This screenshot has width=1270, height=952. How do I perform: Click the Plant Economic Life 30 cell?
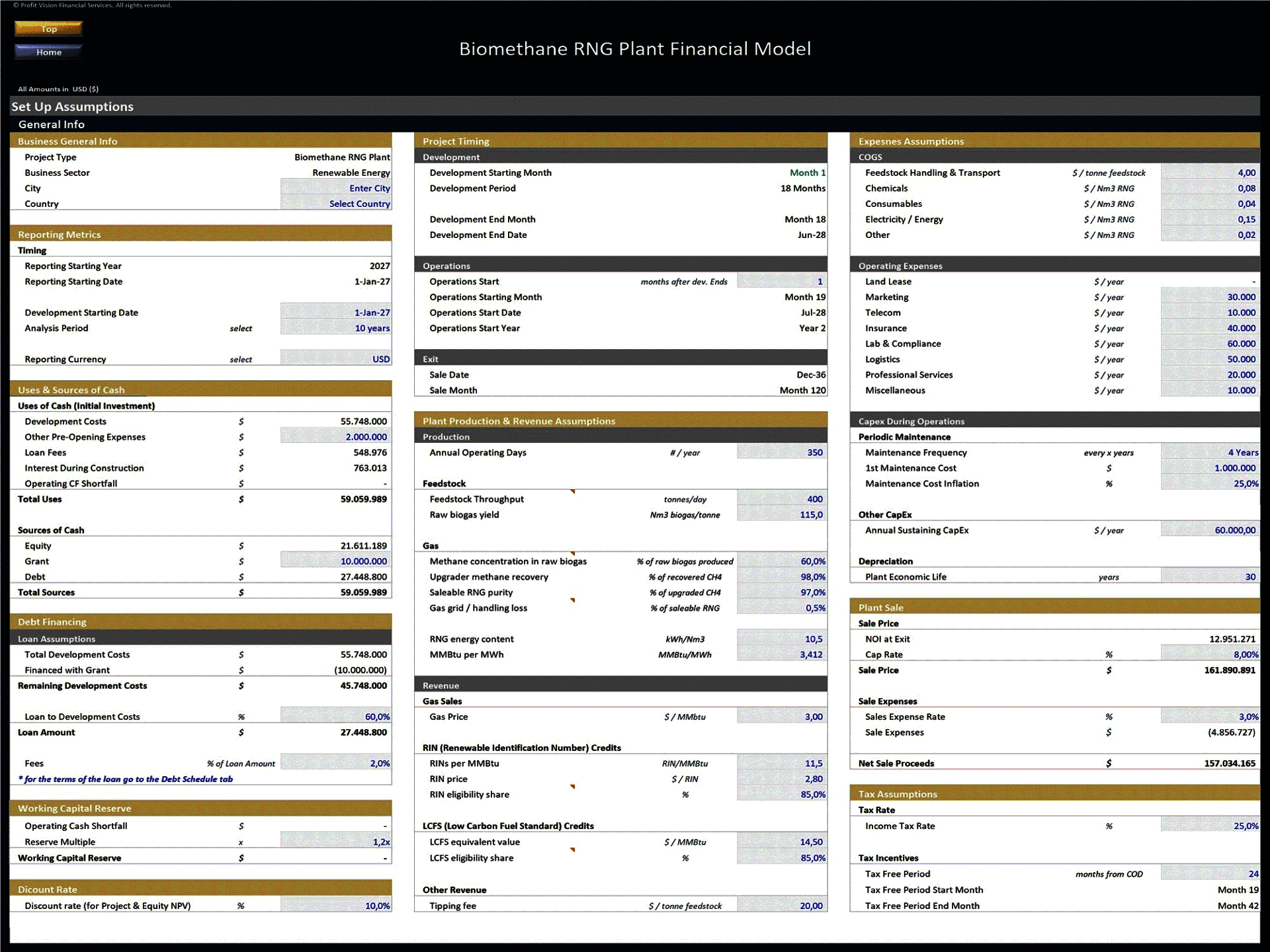[1210, 577]
